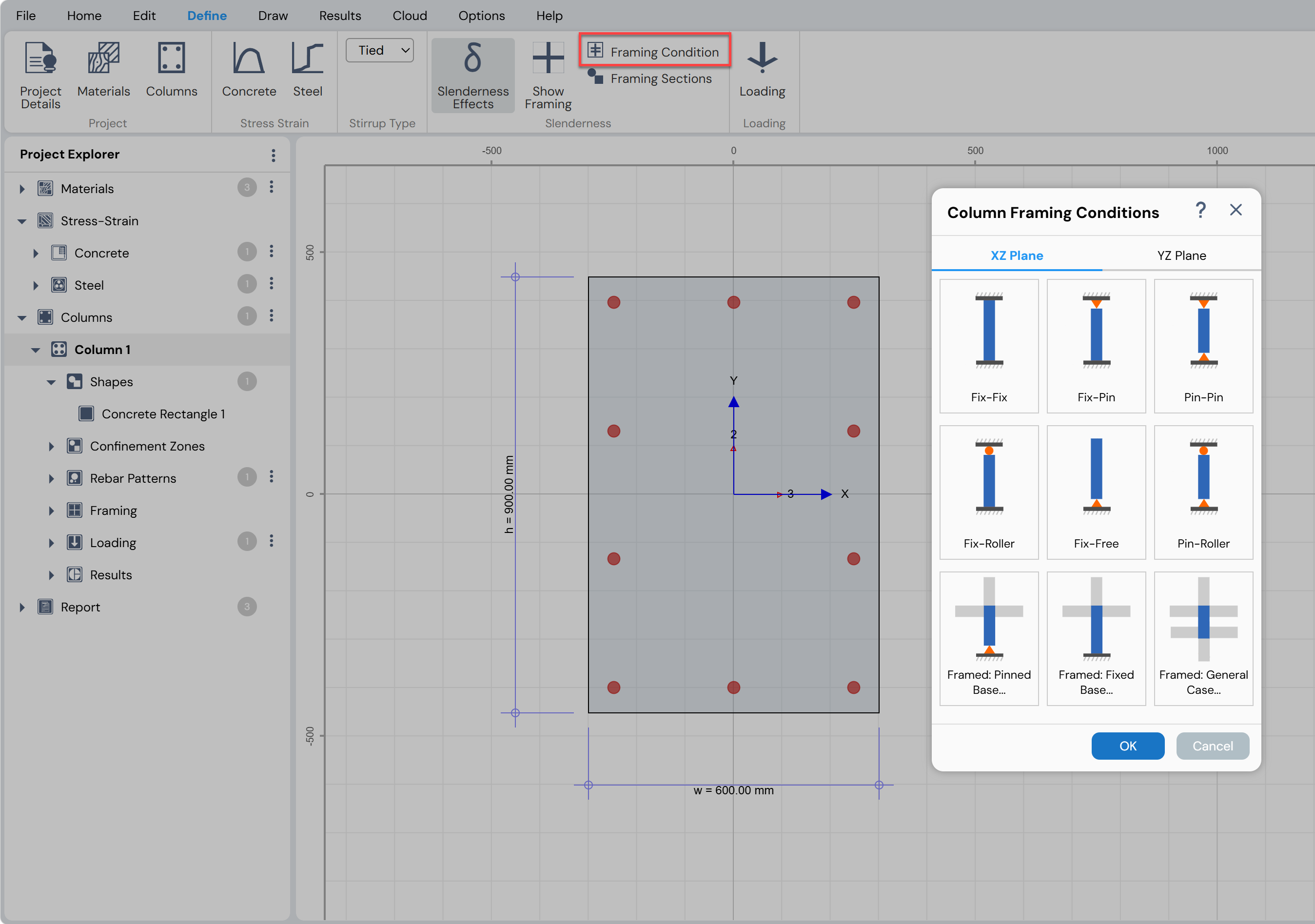1315x924 pixels.
Task: Choose the Fix-Roller framing condition
Action: click(988, 492)
